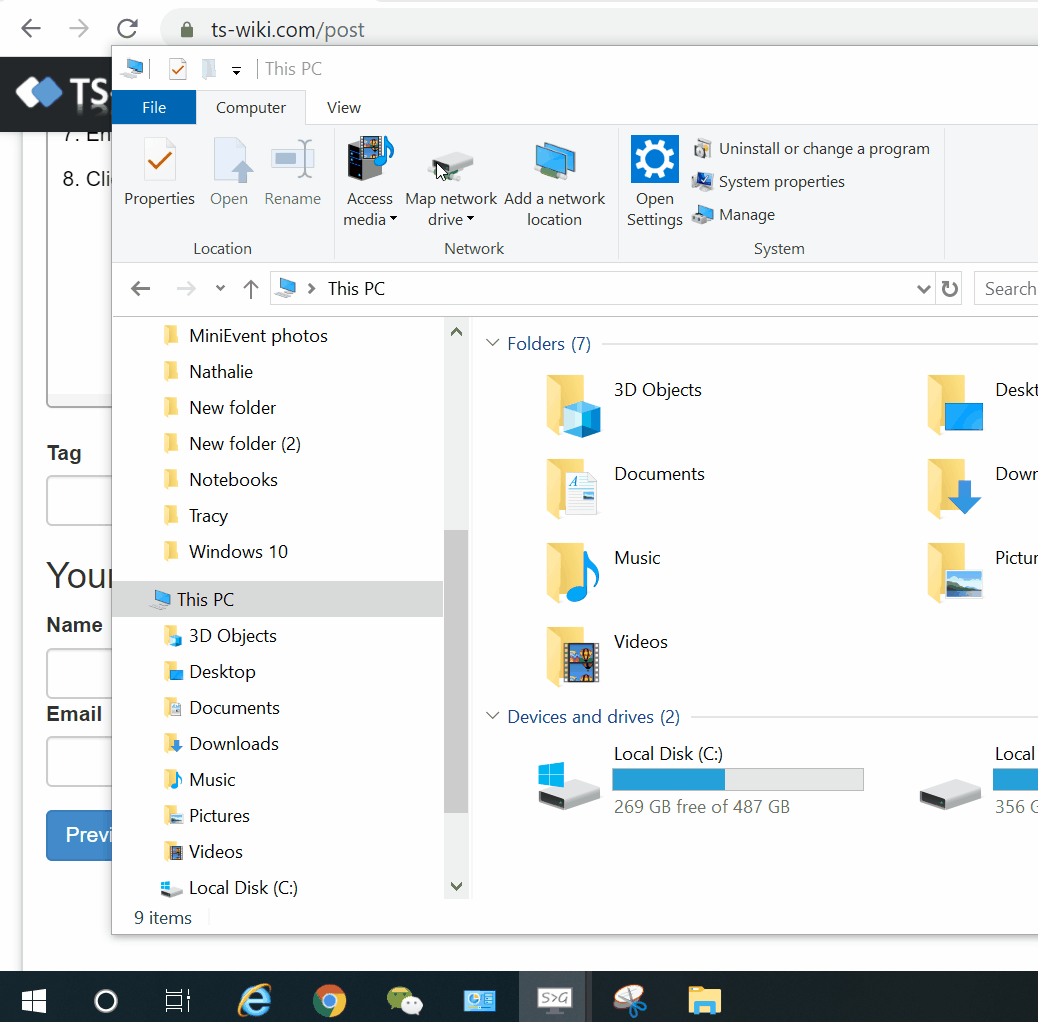
Task: Open the 3D Objects folder icon
Action: coord(574,405)
